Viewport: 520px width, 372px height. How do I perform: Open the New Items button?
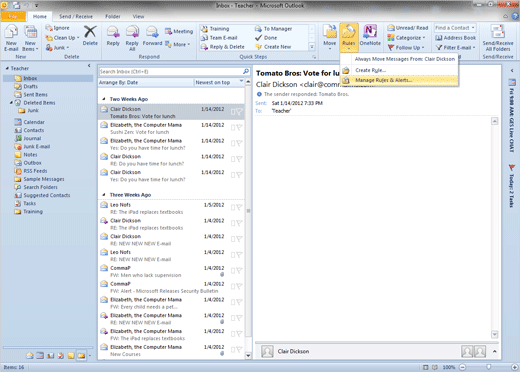point(30,38)
